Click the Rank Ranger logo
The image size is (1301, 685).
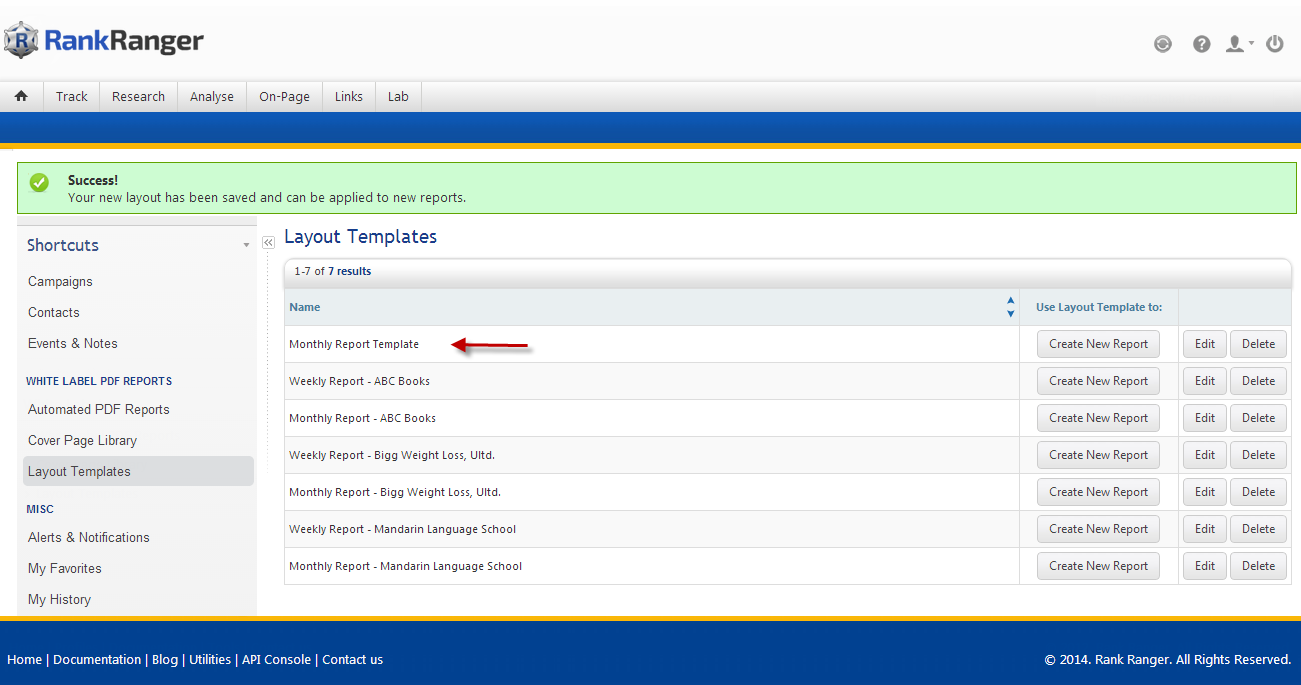click(x=104, y=41)
